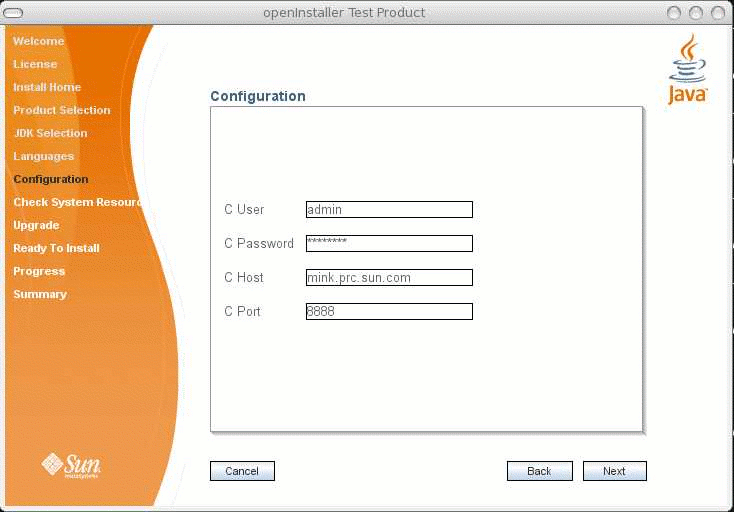Viewport: 734px width, 512px height.
Task: Click the Sun Microsystems logo
Action: [x=71, y=465]
